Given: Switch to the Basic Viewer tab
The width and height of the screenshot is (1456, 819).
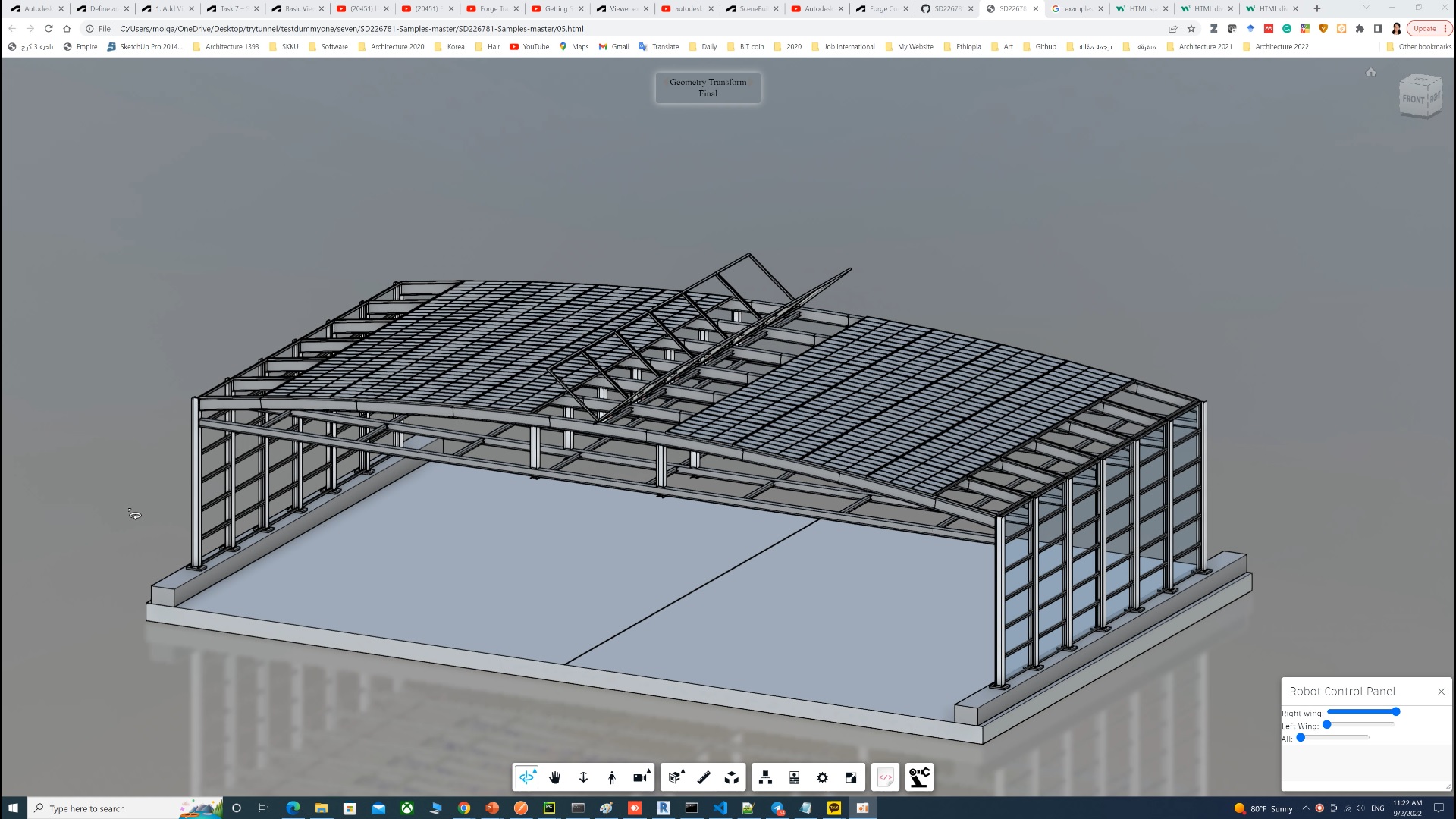Looking at the screenshot, I should [x=298, y=9].
